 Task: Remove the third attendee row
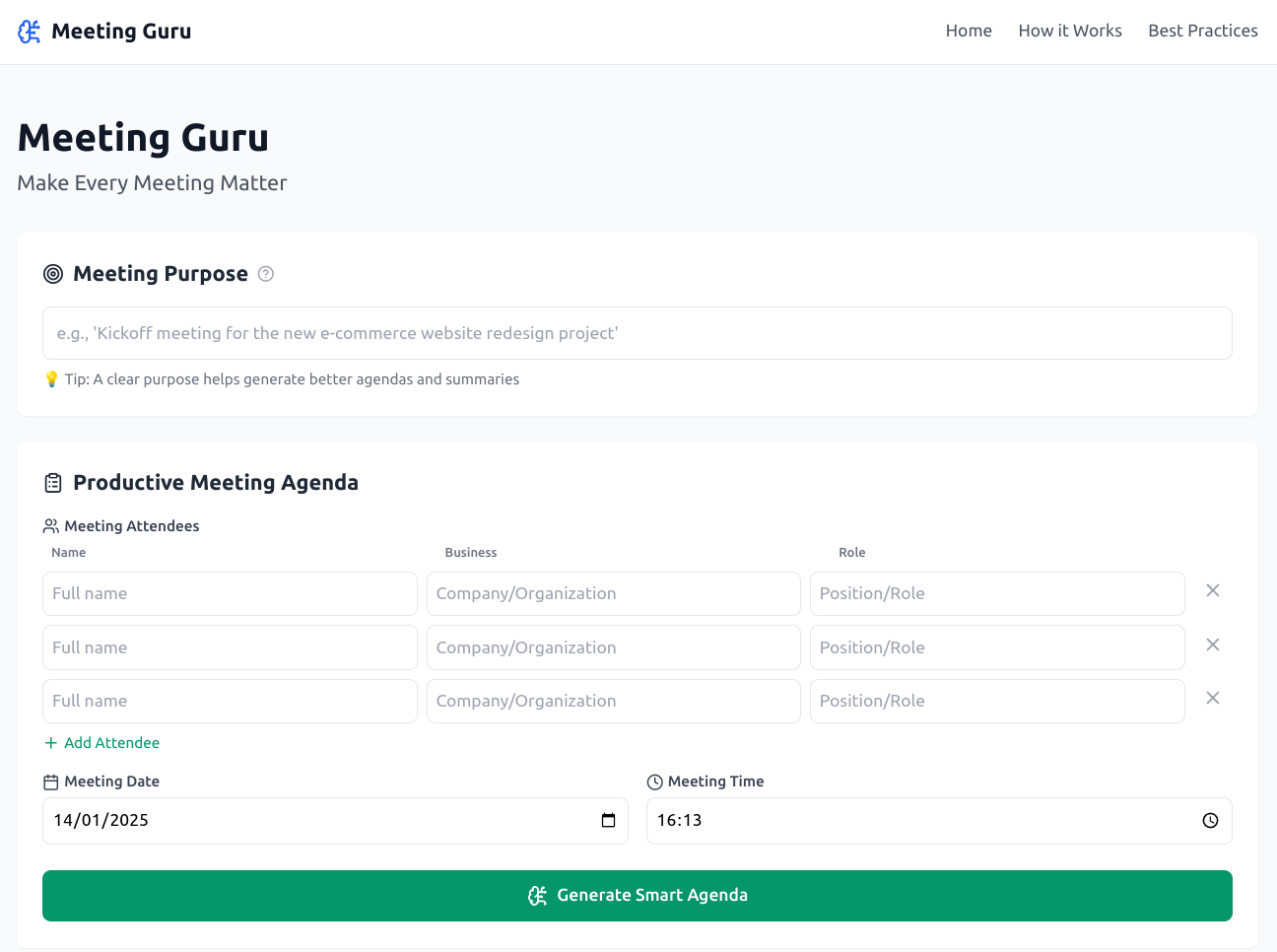pos(1213,699)
